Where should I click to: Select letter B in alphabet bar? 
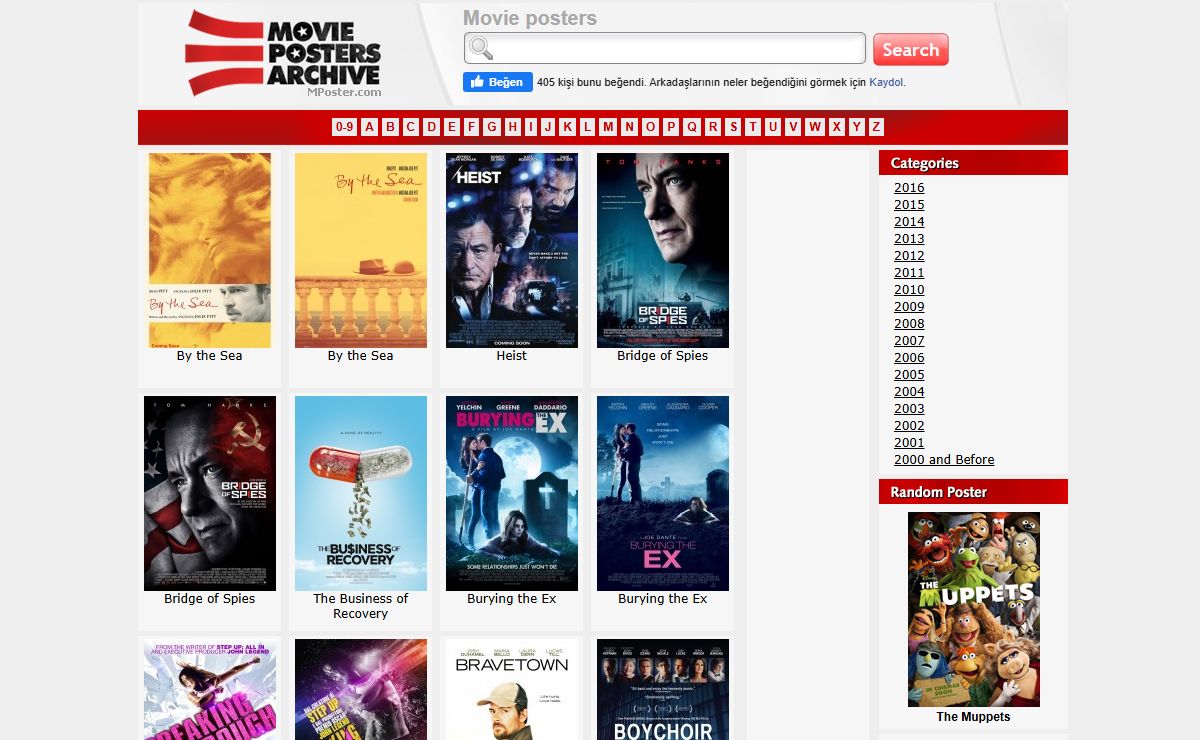click(x=390, y=127)
